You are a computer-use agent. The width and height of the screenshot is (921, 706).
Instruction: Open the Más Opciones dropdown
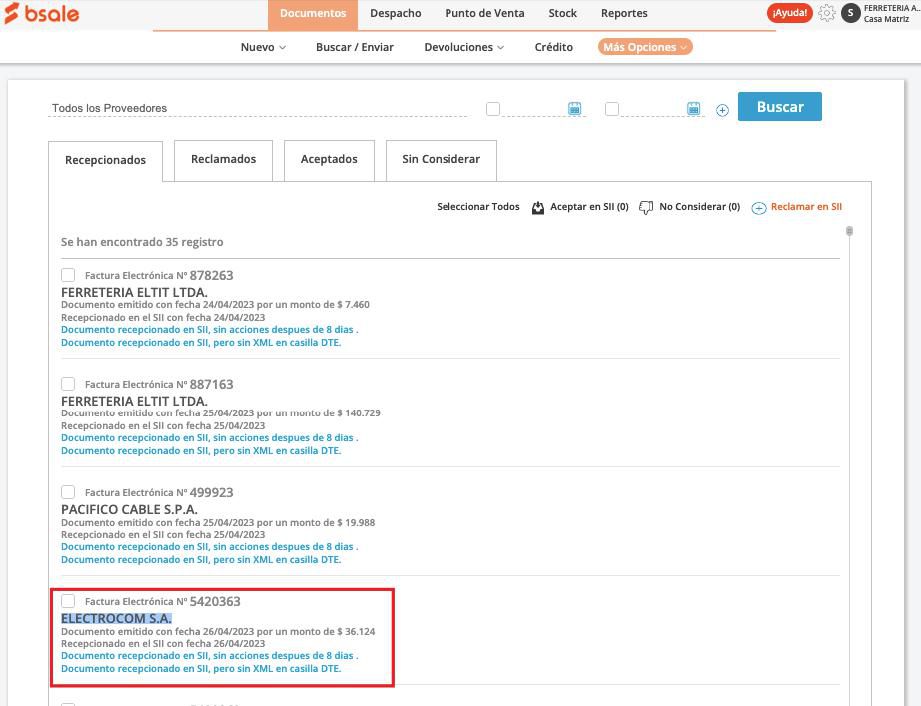pos(645,47)
